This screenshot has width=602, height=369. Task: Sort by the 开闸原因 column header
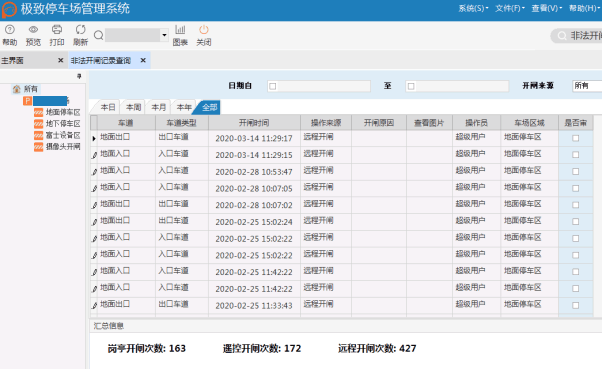(x=379, y=123)
